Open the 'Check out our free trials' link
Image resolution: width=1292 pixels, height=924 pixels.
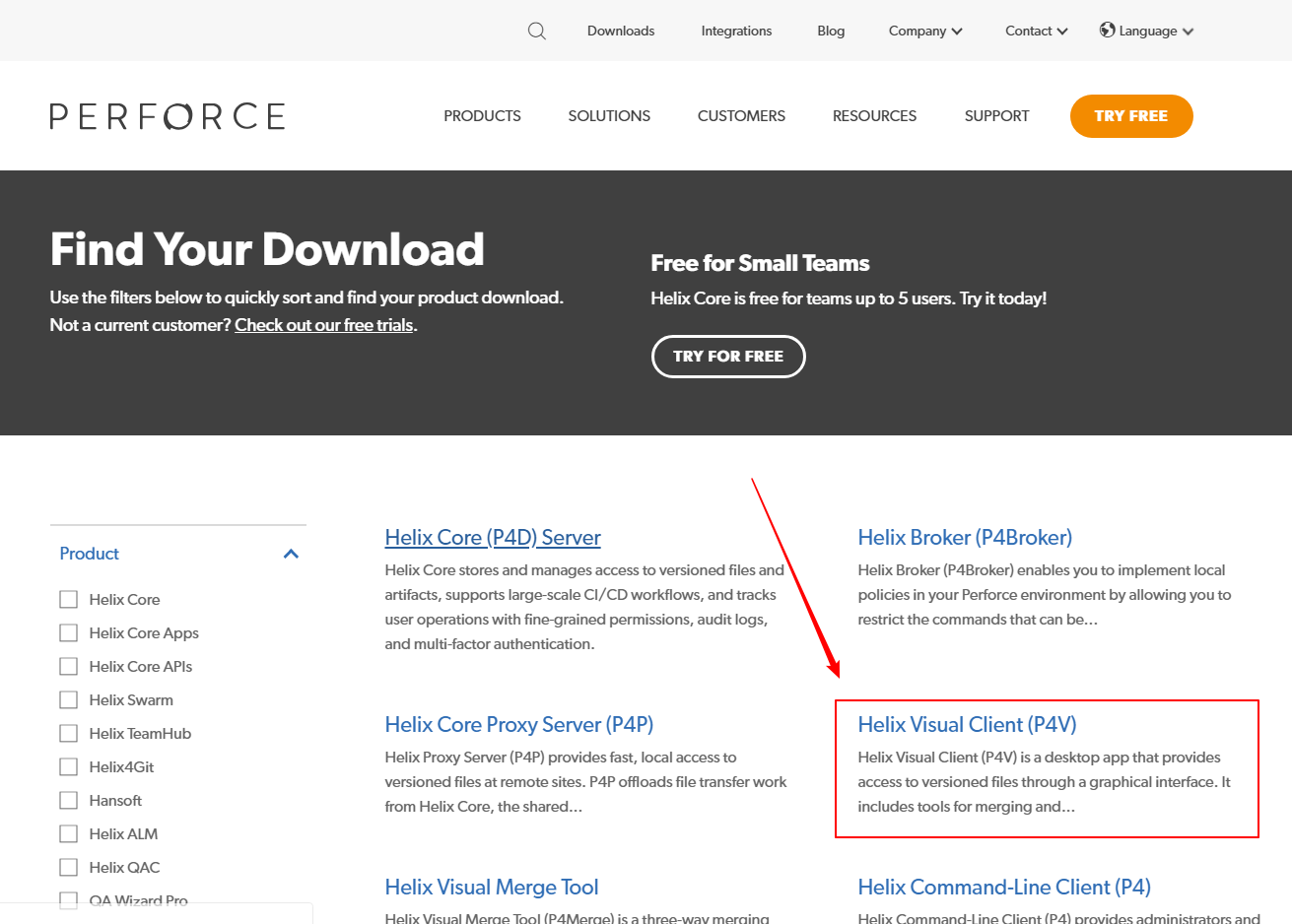point(323,324)
